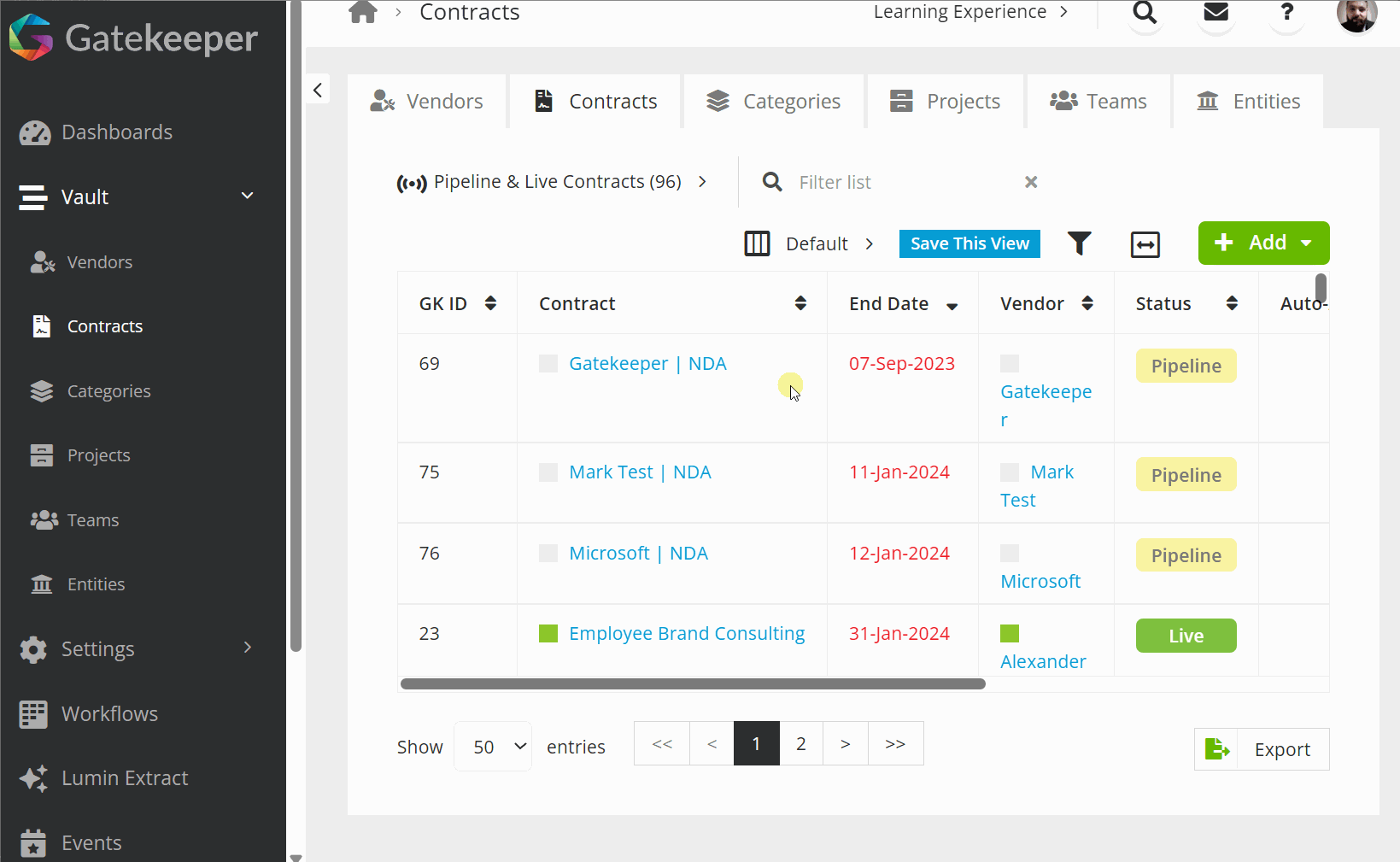Image resolution: width=1400 pixels, height=862 pixels.
Task: Sort by End Date column arrow
Action: coord(952,306)
